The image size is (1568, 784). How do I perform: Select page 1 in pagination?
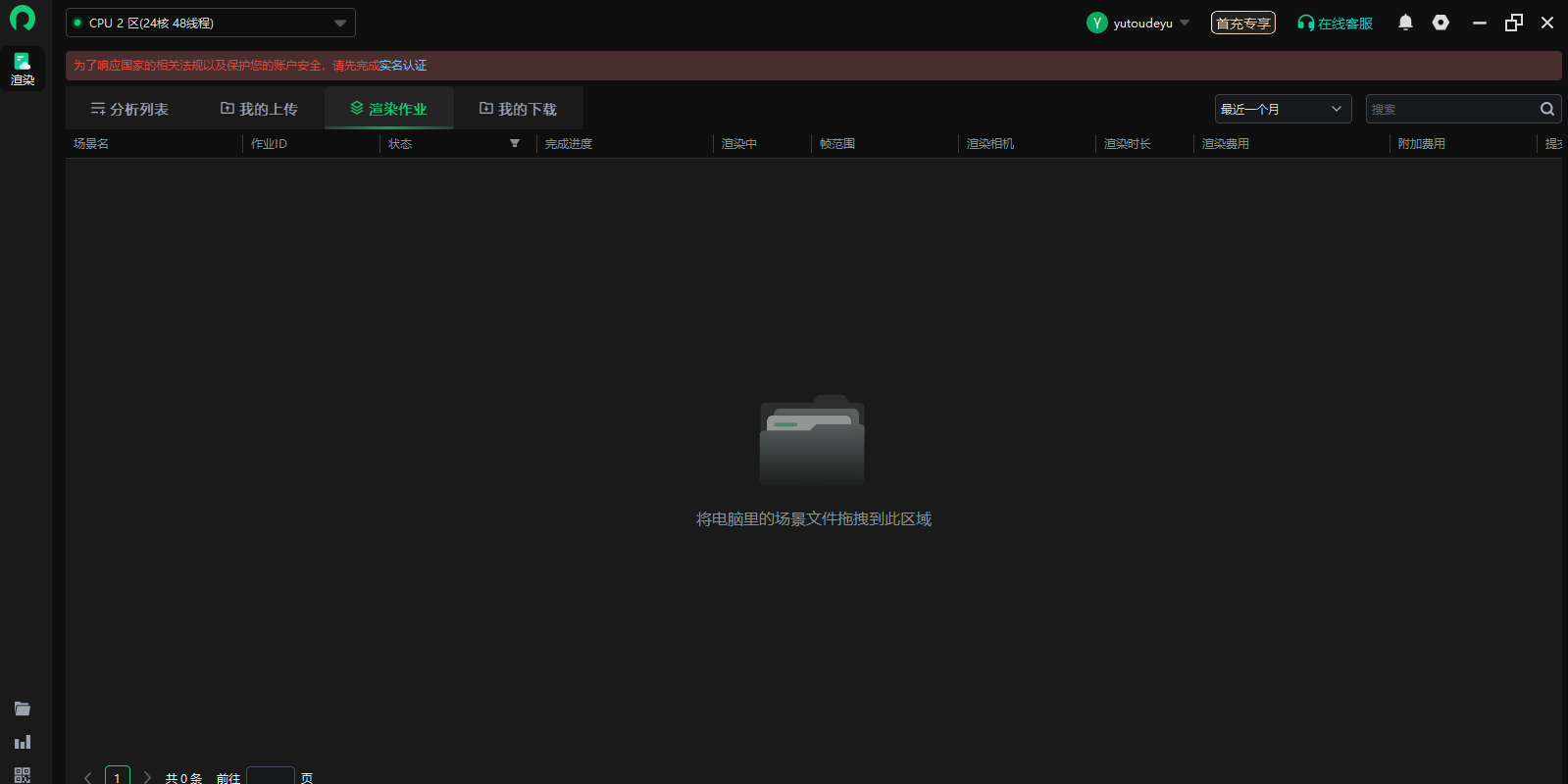tap(118, 776)
